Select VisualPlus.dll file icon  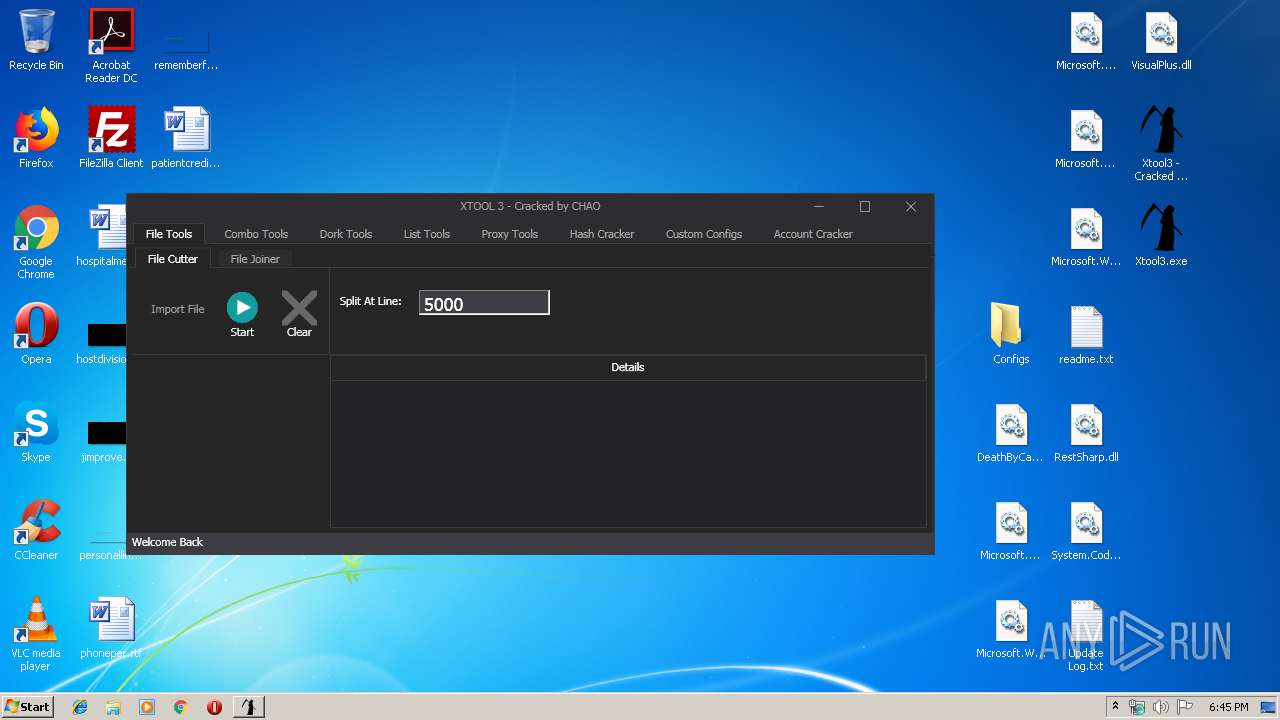[x=1161, y=41]
